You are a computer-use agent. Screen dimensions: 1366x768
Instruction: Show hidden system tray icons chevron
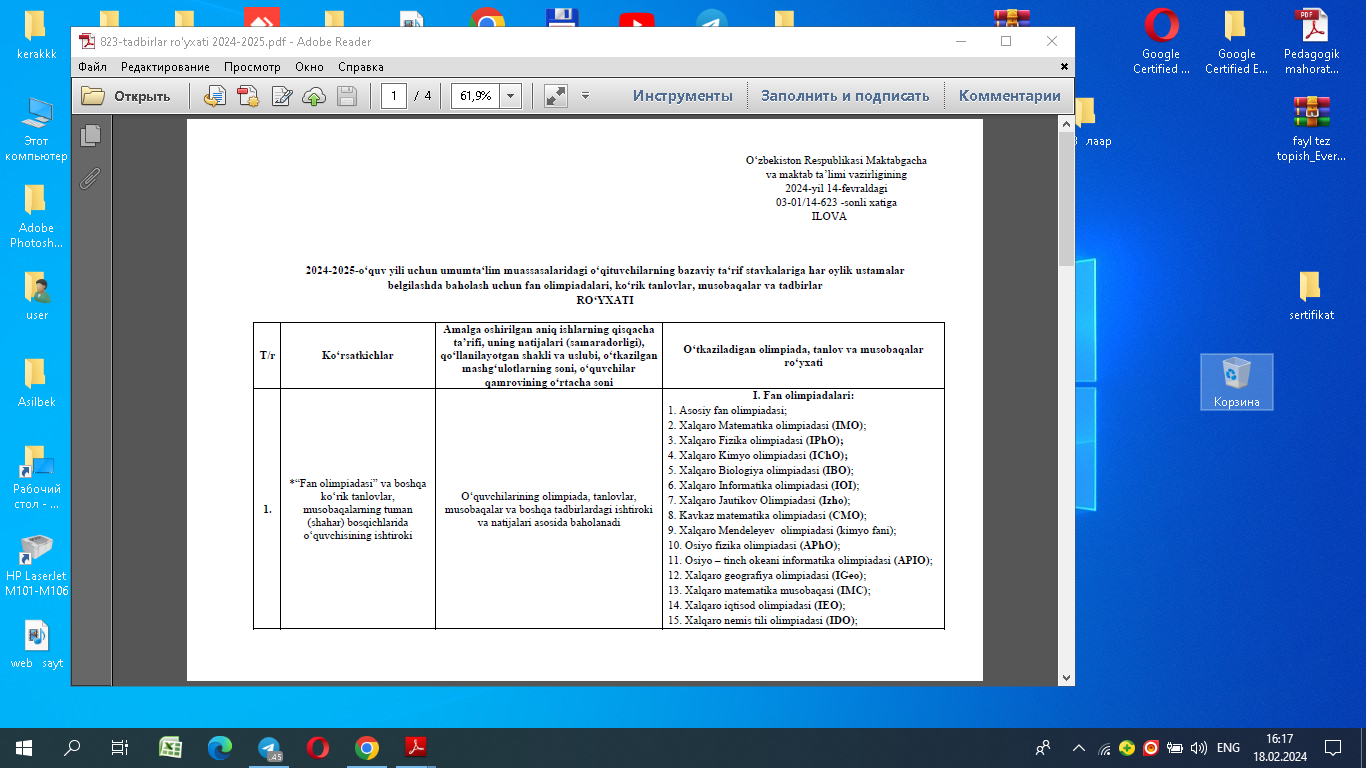pos(1078,747)
